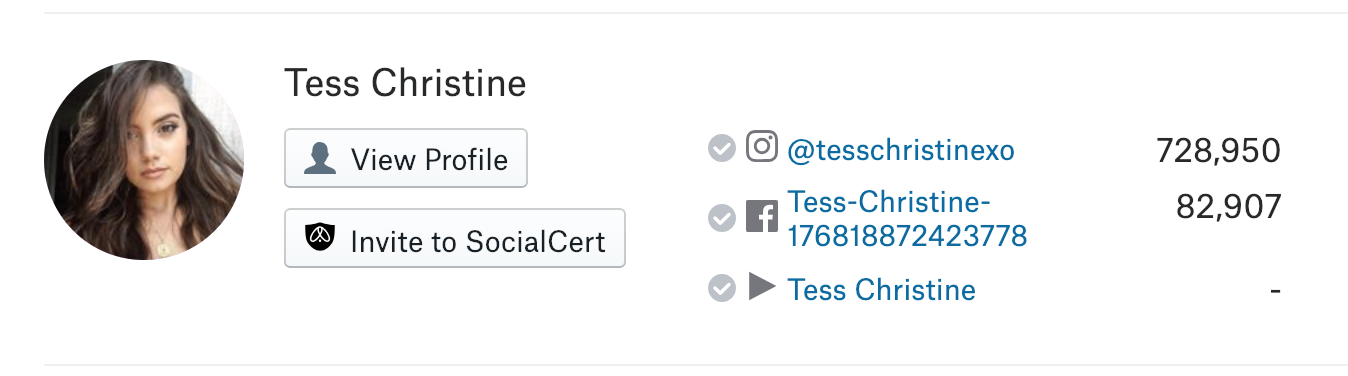Click the Facebook logo icon
The width and height of the screenshot is (1348, 376).
pyautogui.click(x=762, y=217)
